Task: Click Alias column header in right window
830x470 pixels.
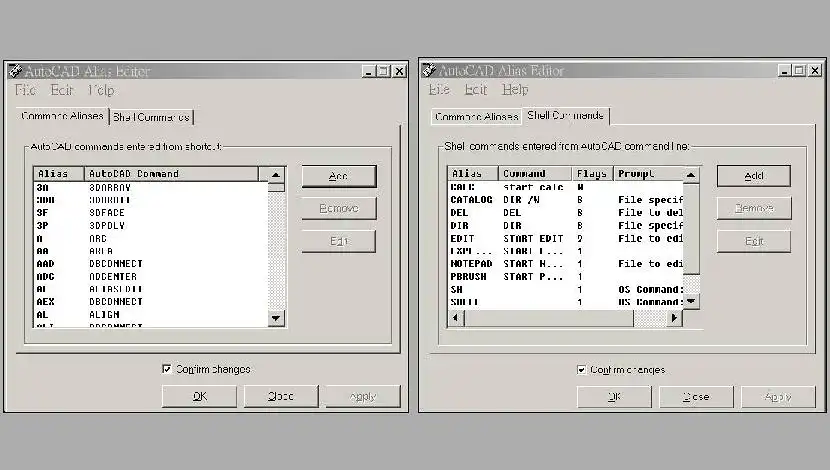Action: [x=473, y=174]
